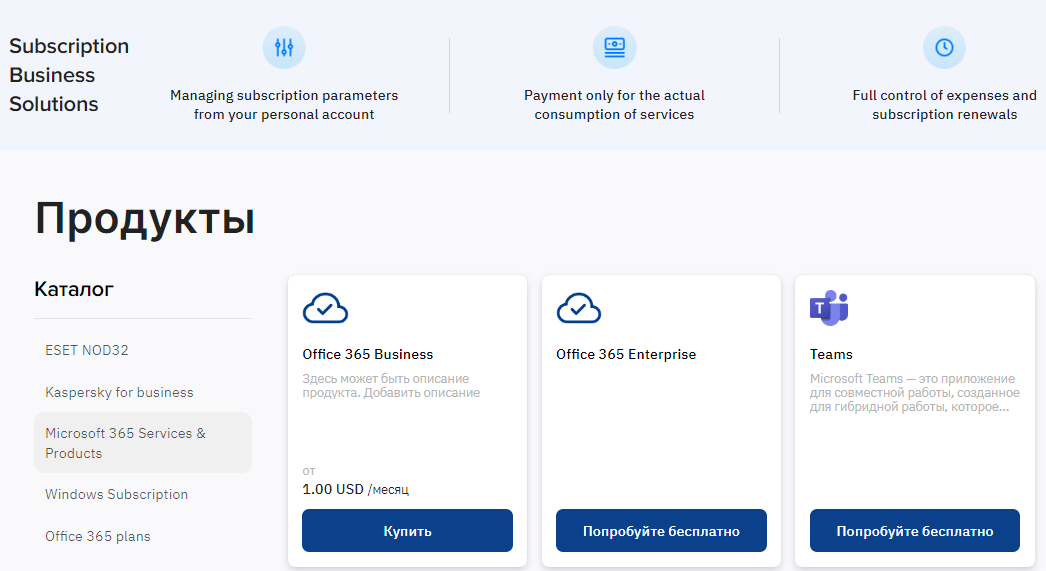
Task: Open the Office 365 Business product title
Action: click(x=368, y=354)
